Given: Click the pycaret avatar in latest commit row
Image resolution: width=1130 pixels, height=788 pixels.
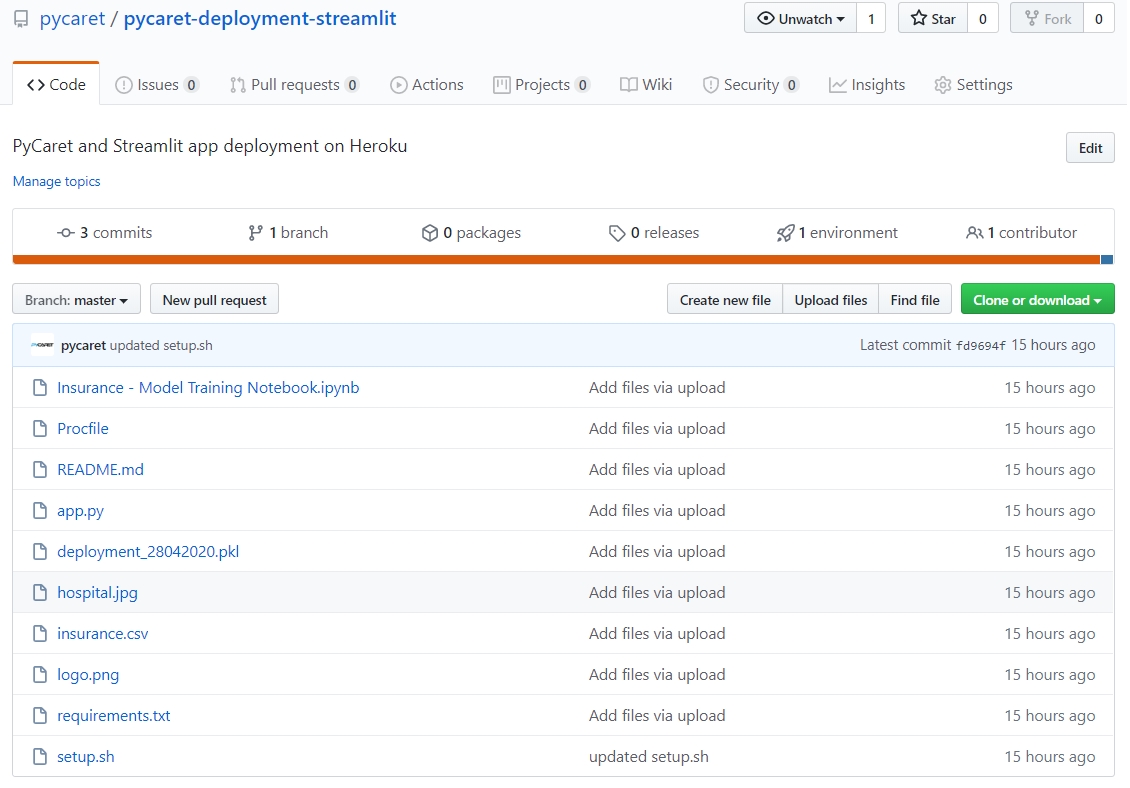Looking at the screenshot, I should pos(42,345).
